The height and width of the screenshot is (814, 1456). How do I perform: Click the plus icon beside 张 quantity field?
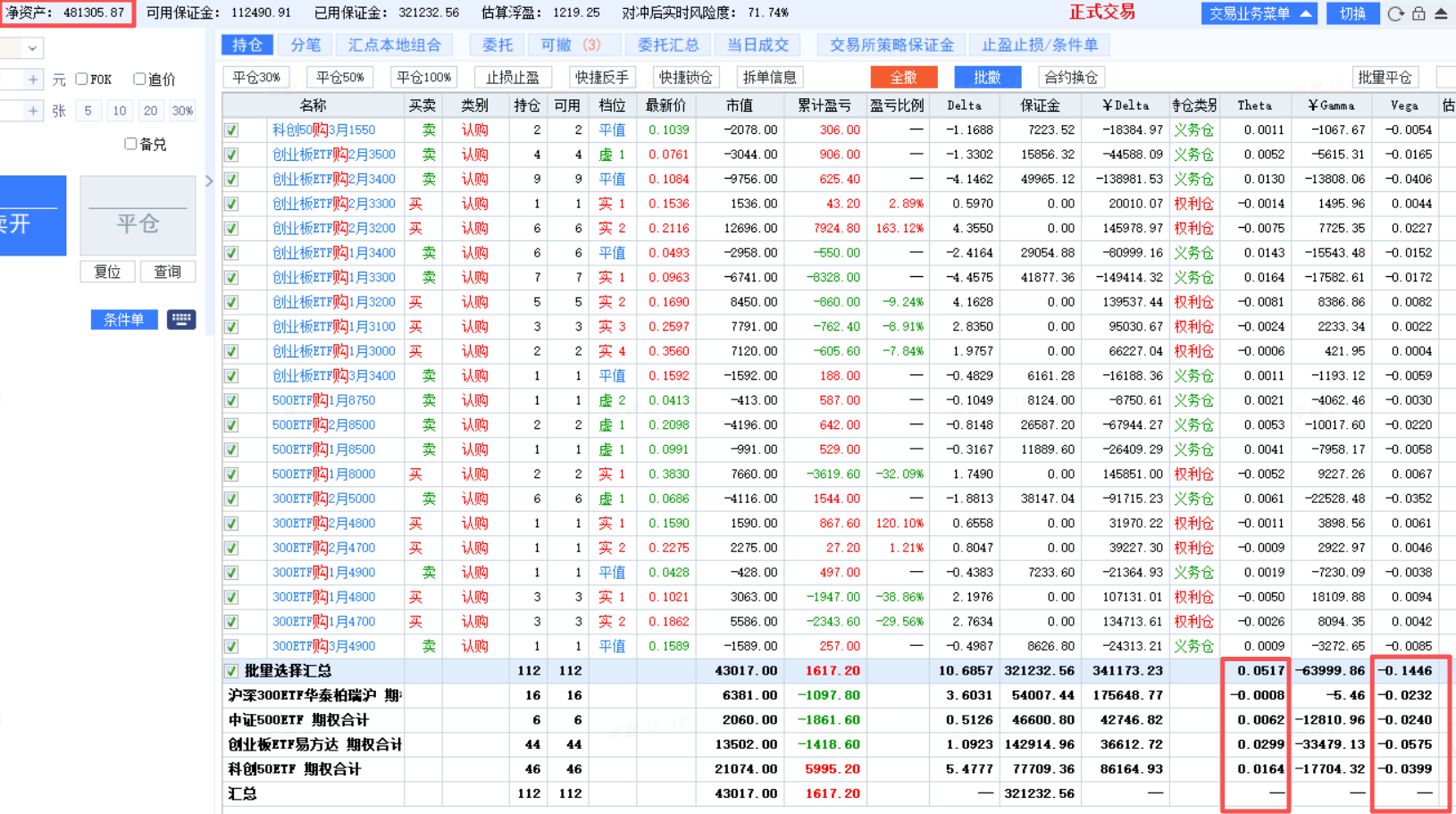pyautogui.click(x=33, y=111)
